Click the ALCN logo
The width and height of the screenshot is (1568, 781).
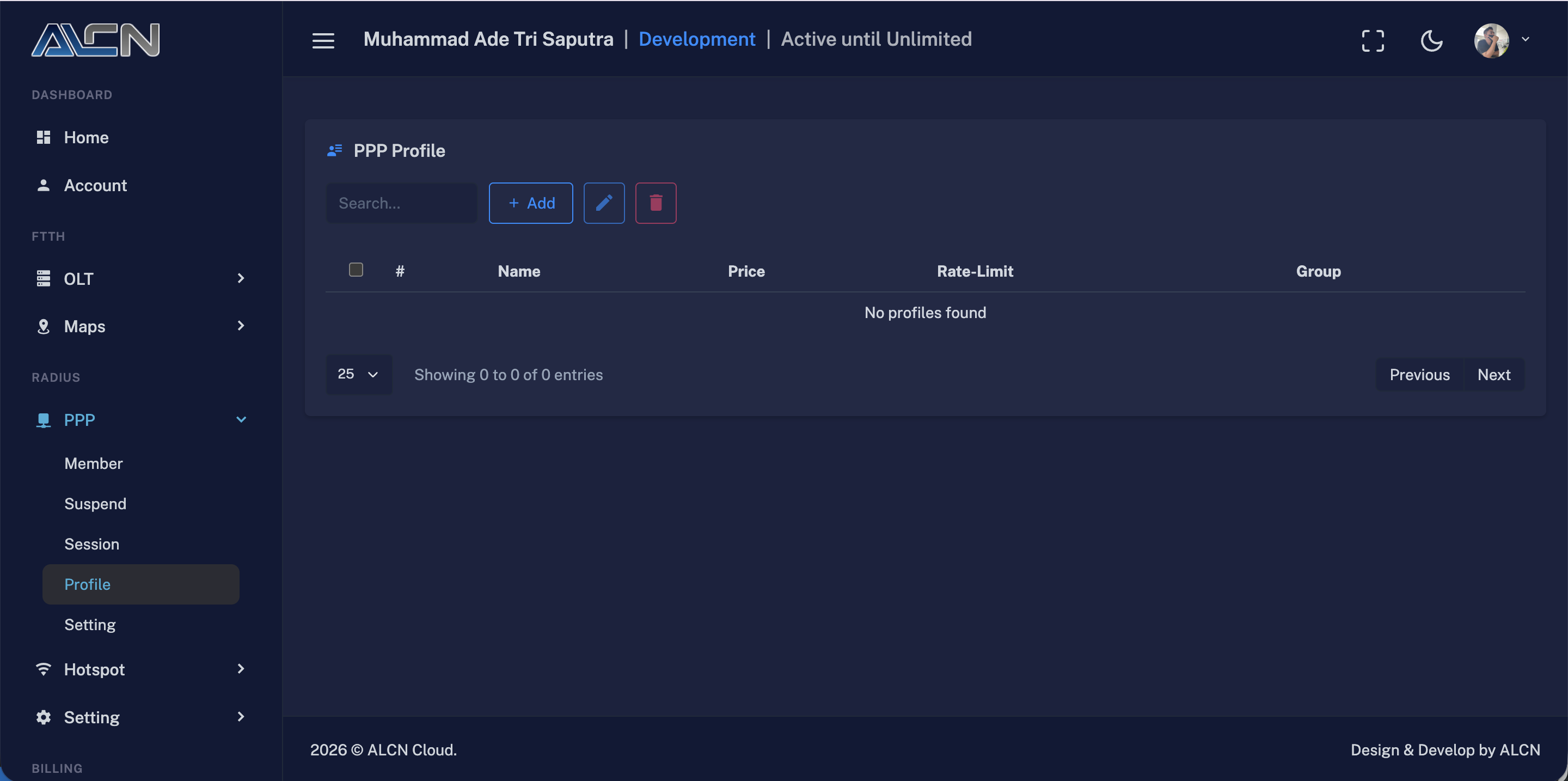96,40
